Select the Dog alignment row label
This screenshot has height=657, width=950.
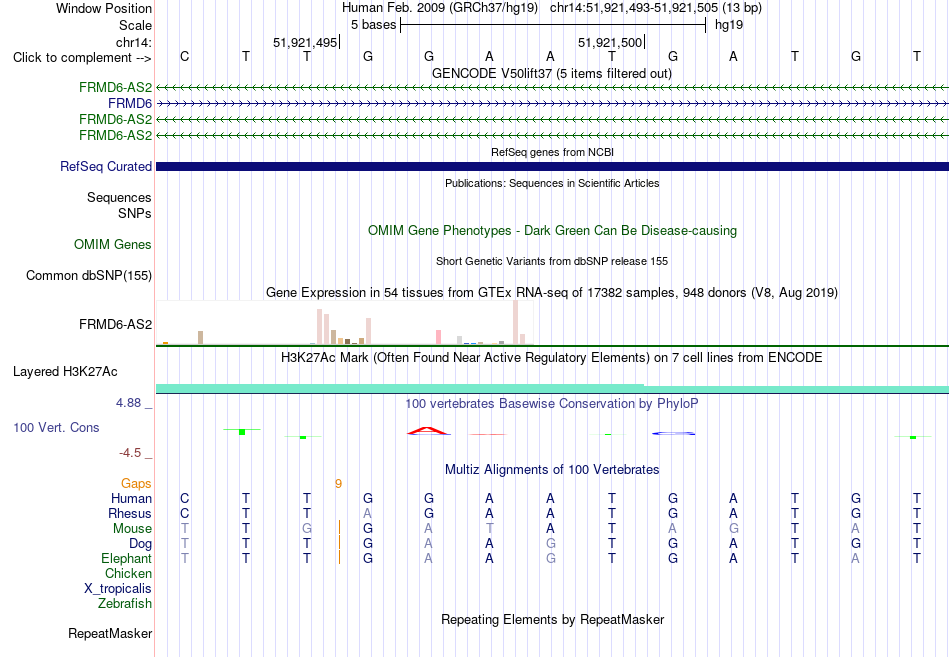coord(140,544)
